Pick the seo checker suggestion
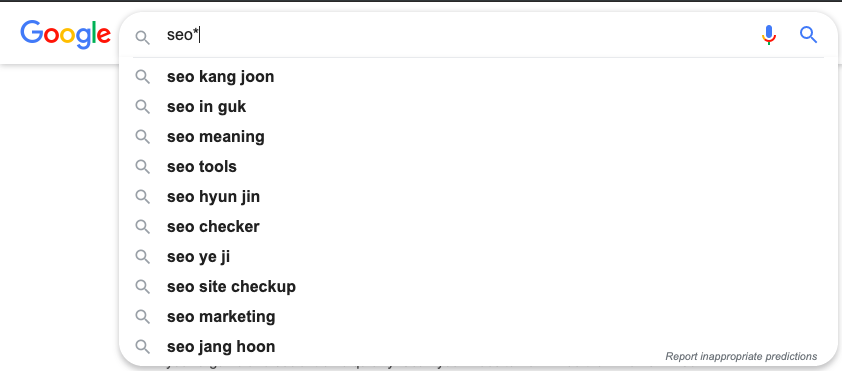842x371 pixels. point(478,227)
